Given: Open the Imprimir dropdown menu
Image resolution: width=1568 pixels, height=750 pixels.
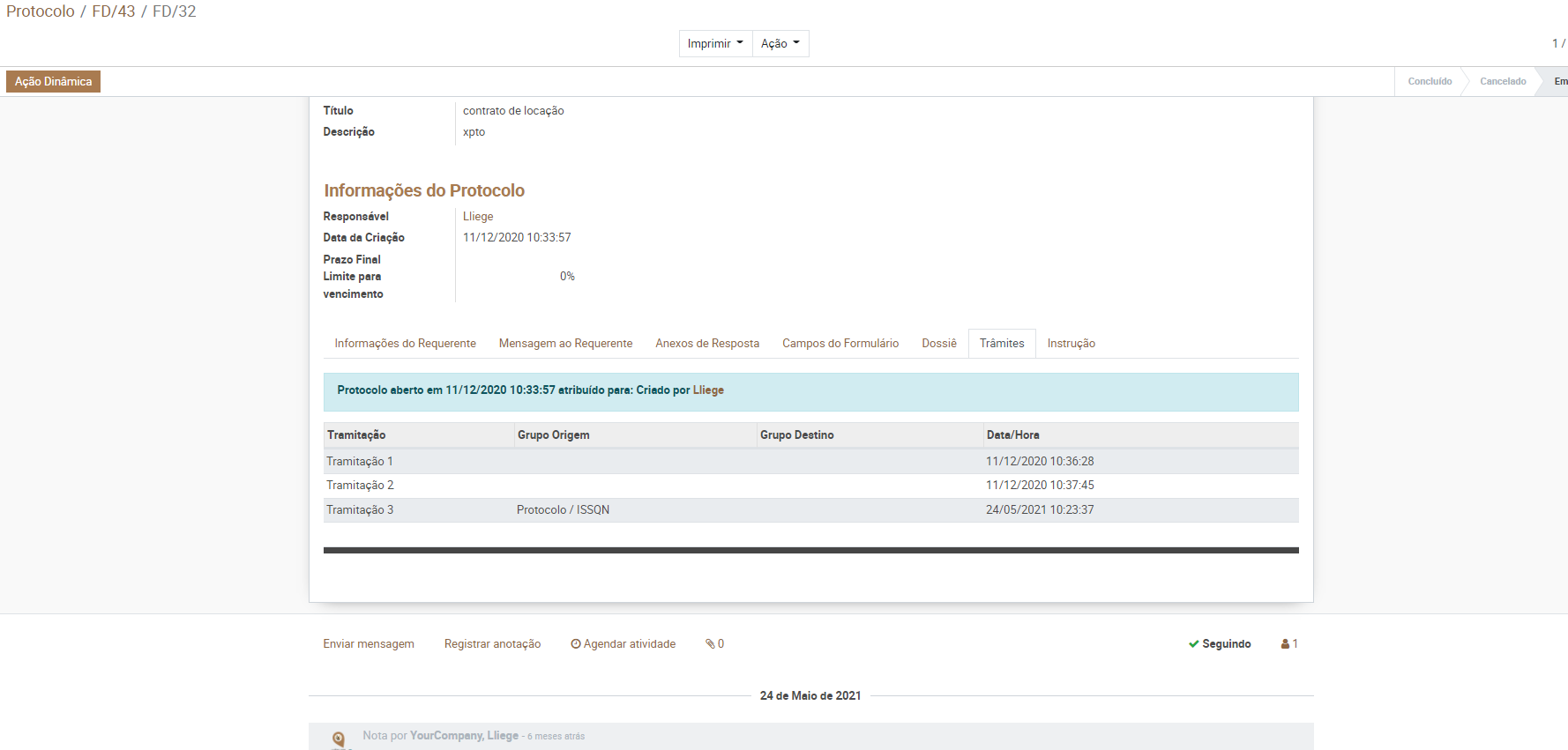Looking at the screenshot, I should click(x=715, y=43).
